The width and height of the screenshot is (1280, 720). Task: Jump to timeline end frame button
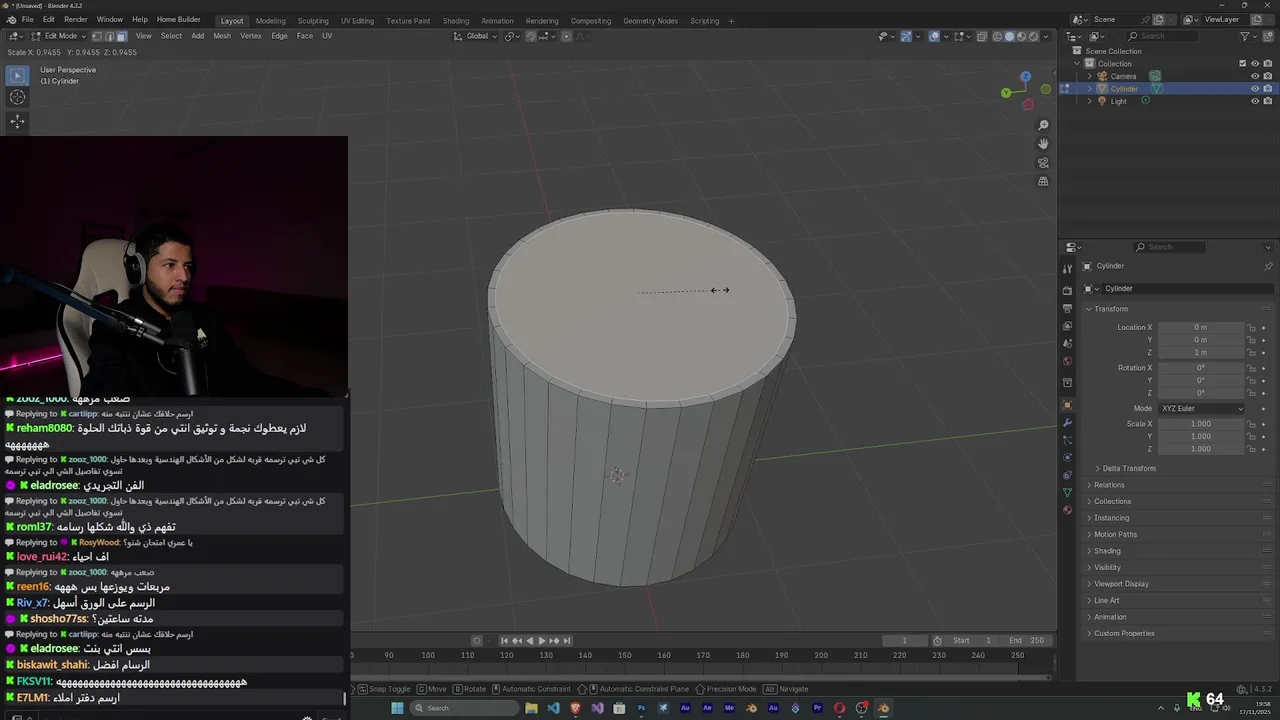click(x=567, y=641)
